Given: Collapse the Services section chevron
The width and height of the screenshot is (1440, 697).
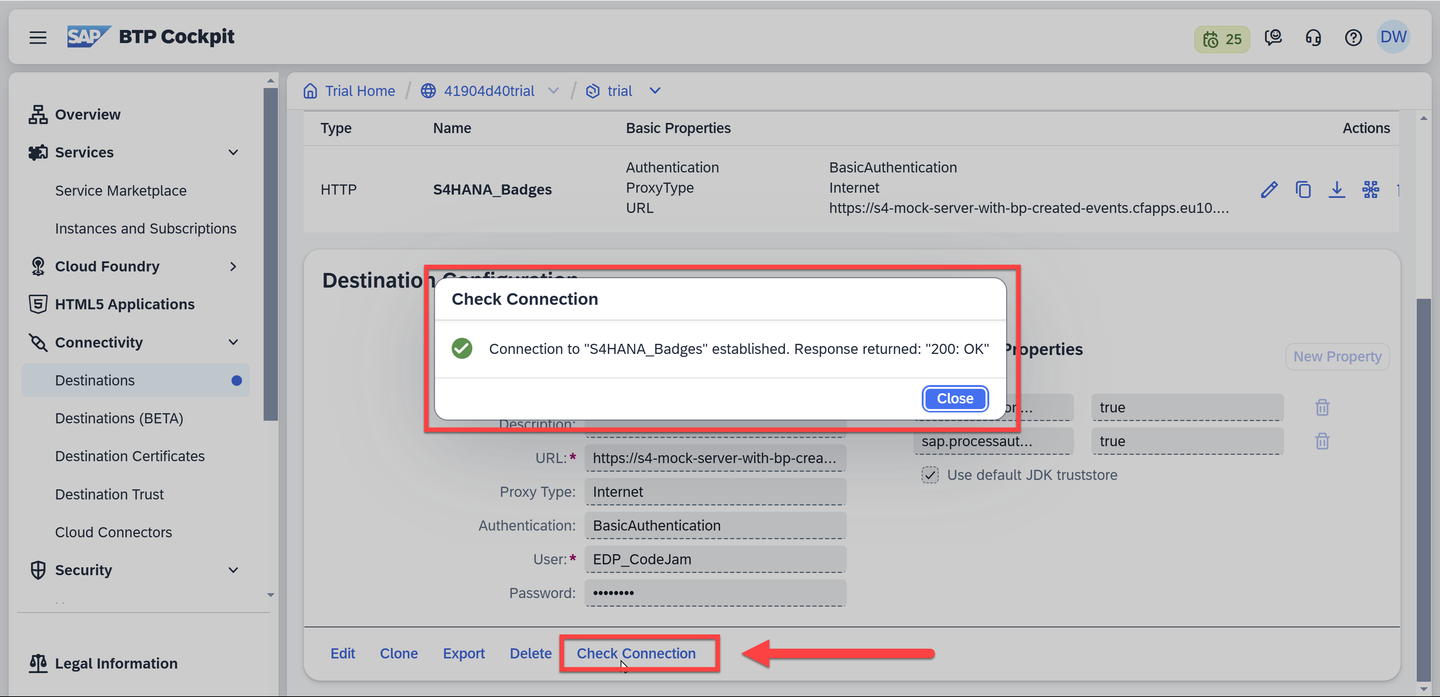Looking at the screenshot, I should click(233, 153).
